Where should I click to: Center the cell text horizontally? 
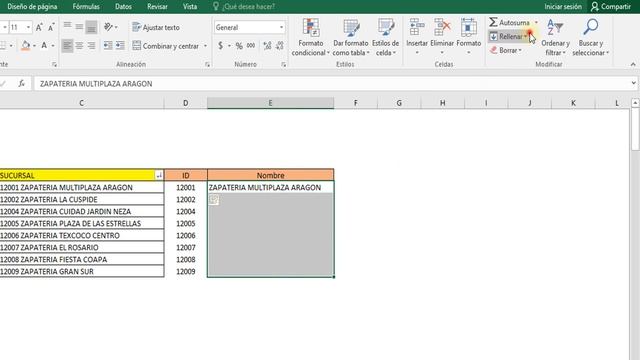point(79,46)
